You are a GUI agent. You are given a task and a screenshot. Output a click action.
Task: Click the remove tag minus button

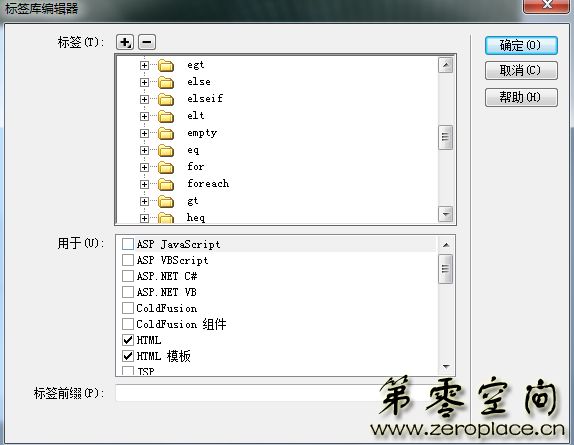[x=147, y=42]
